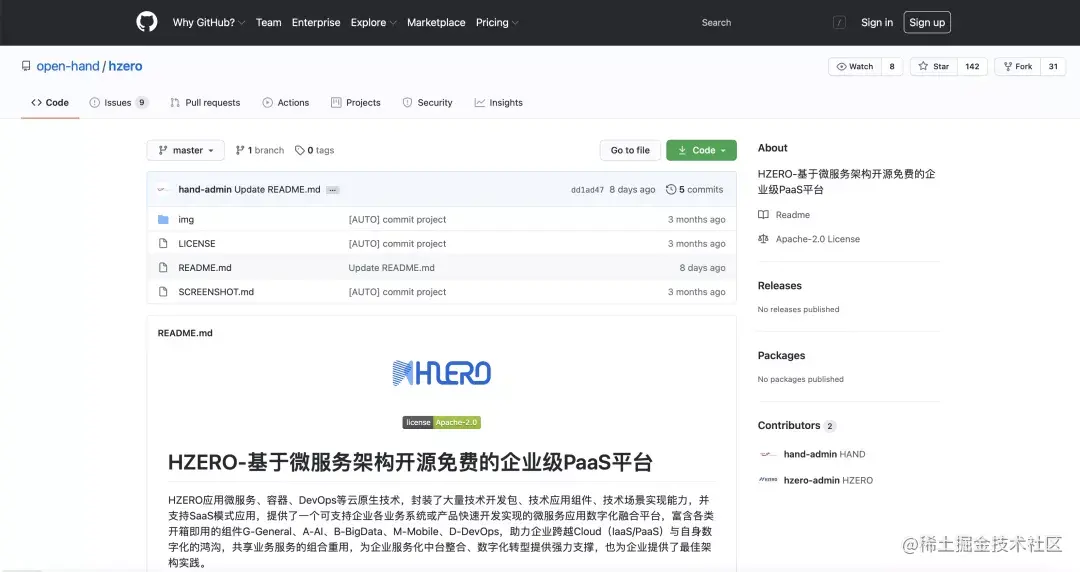View the 31 forks count

(x=1053, y=66)
